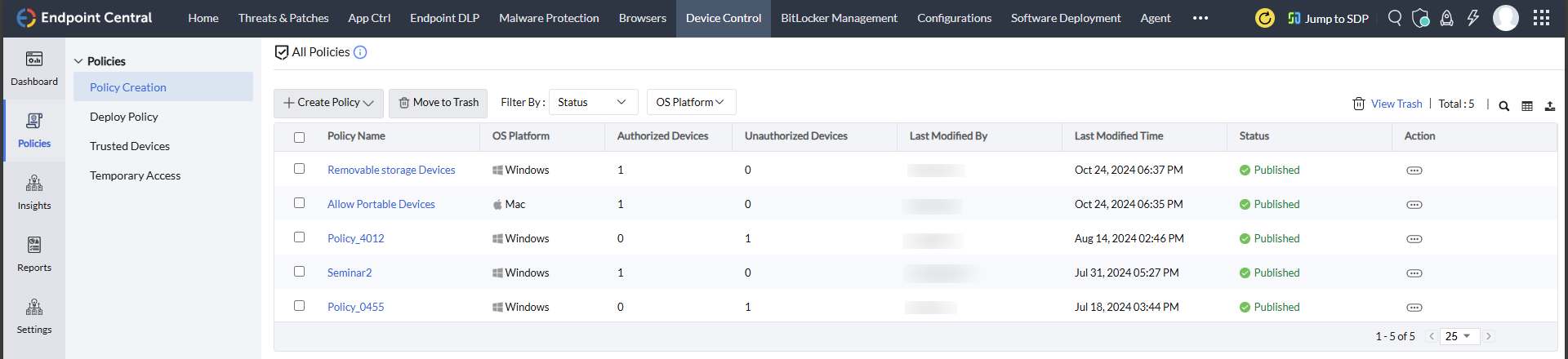Open the OS Platform filter dropdown
Screen dimensions: 1568x359
tap(691, 103)
